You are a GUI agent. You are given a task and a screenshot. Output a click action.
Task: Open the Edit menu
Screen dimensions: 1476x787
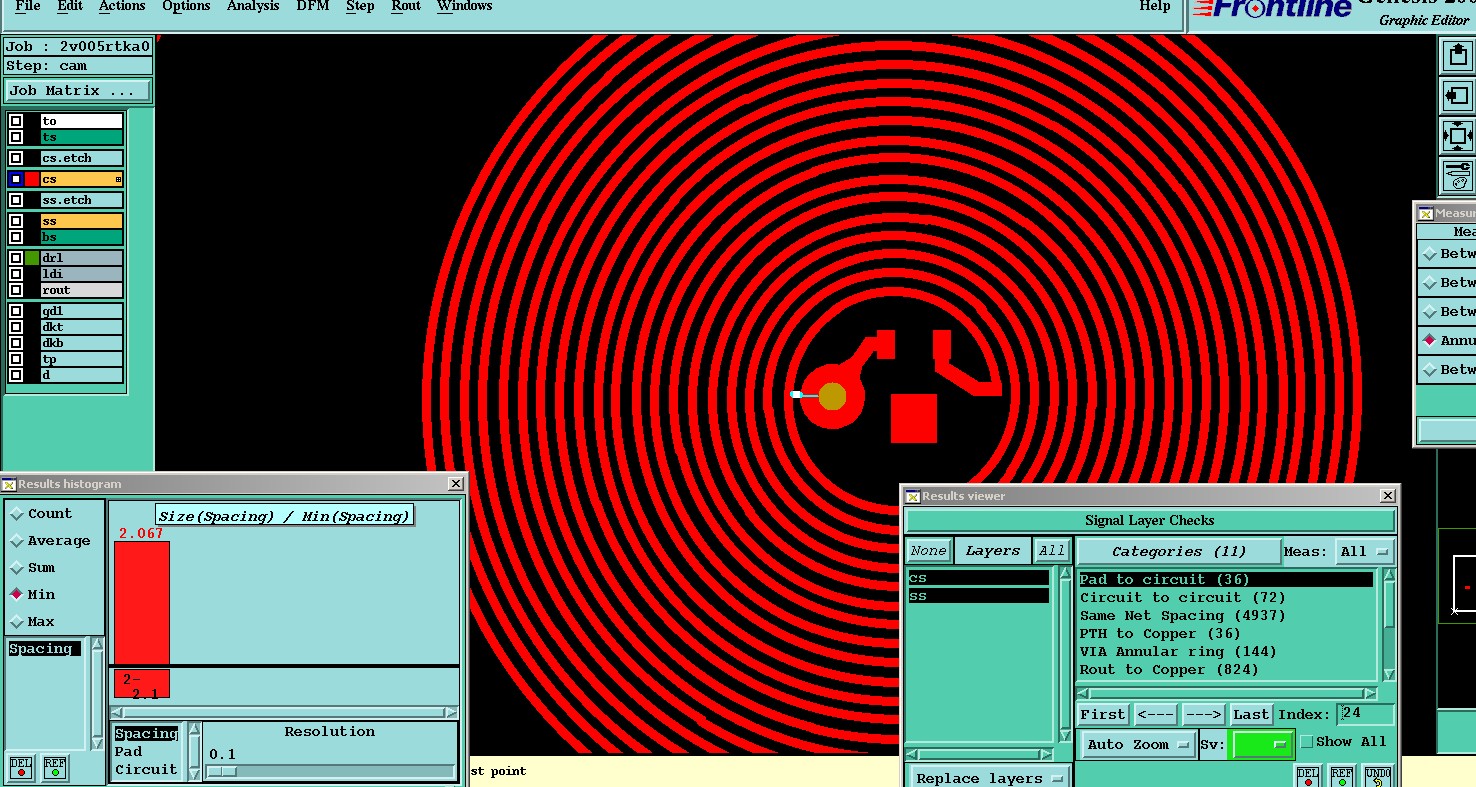[70, 7]
